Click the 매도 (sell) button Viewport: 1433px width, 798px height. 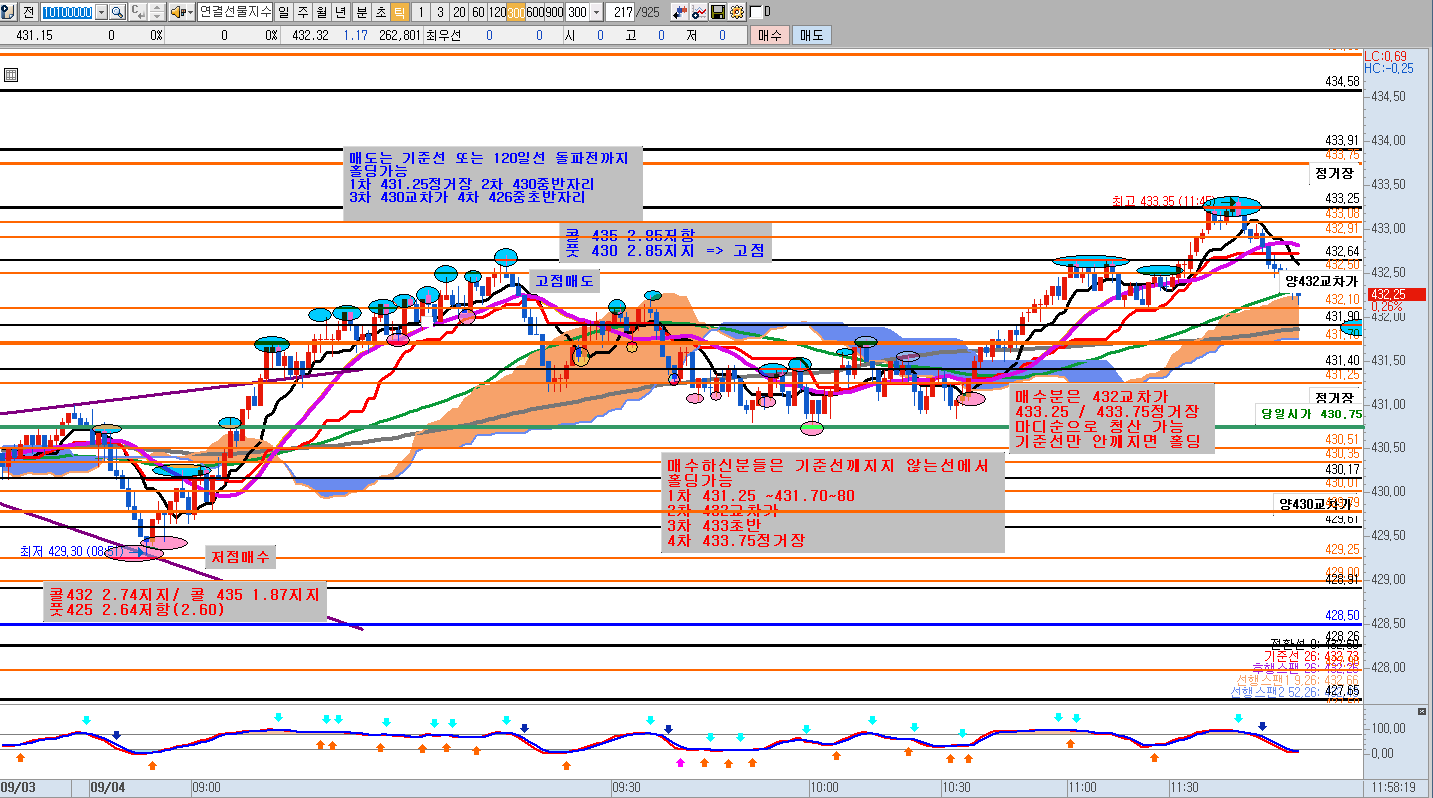tap(811, 35)
